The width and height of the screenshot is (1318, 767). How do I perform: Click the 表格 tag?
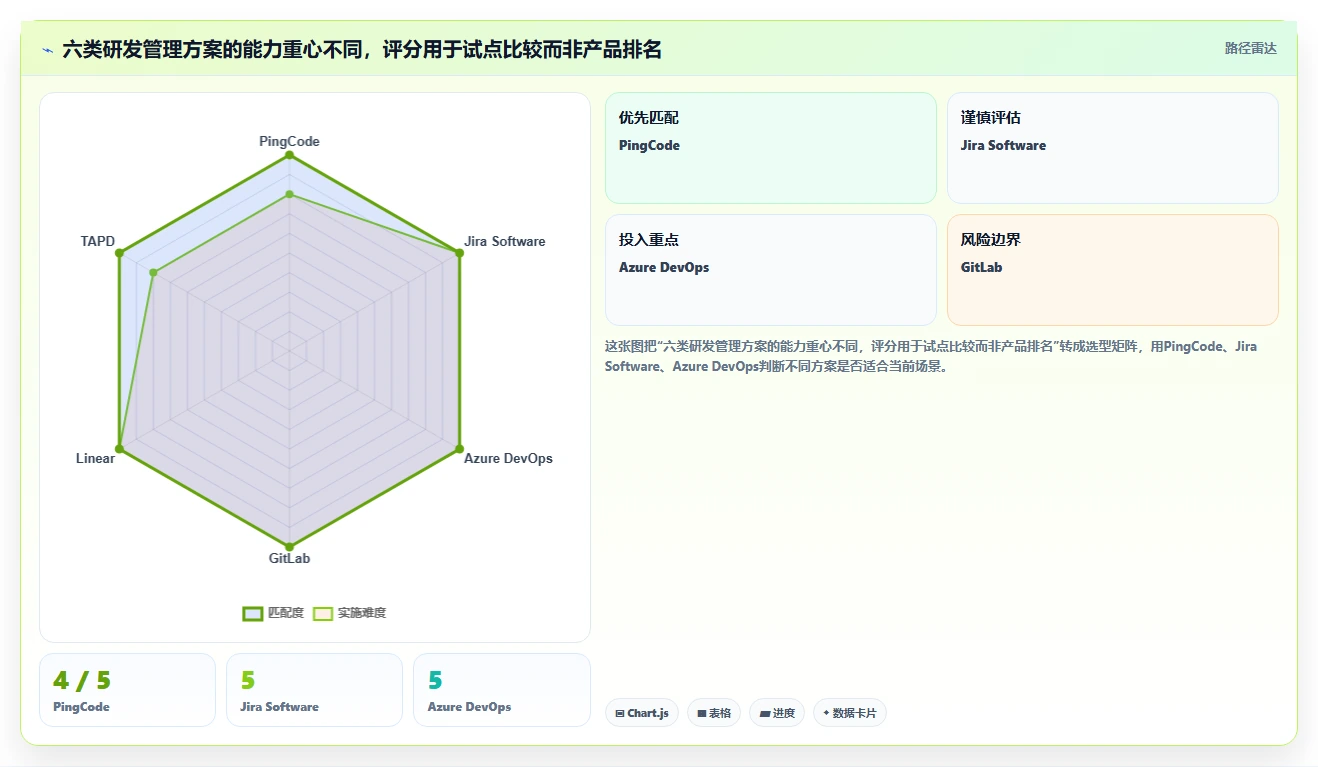click(x=714, y=713)
